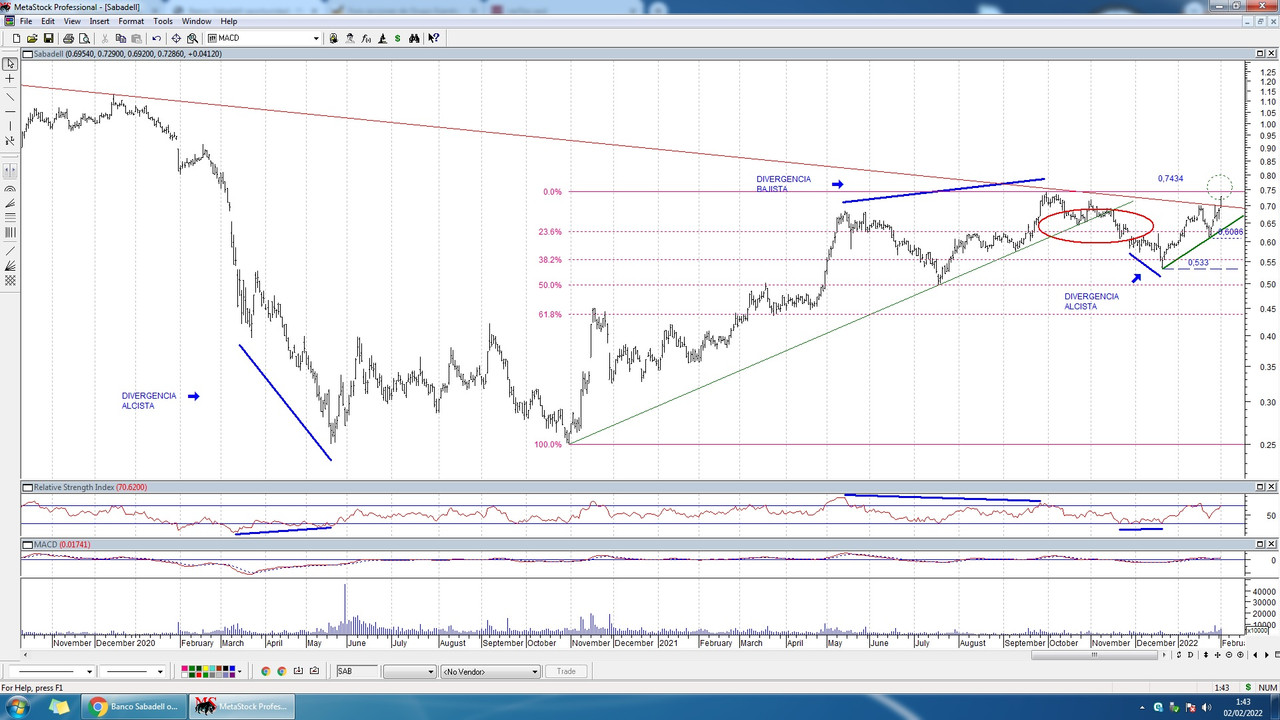
Task: Click the SAB symbol input field
Action: tap(357, 672)
